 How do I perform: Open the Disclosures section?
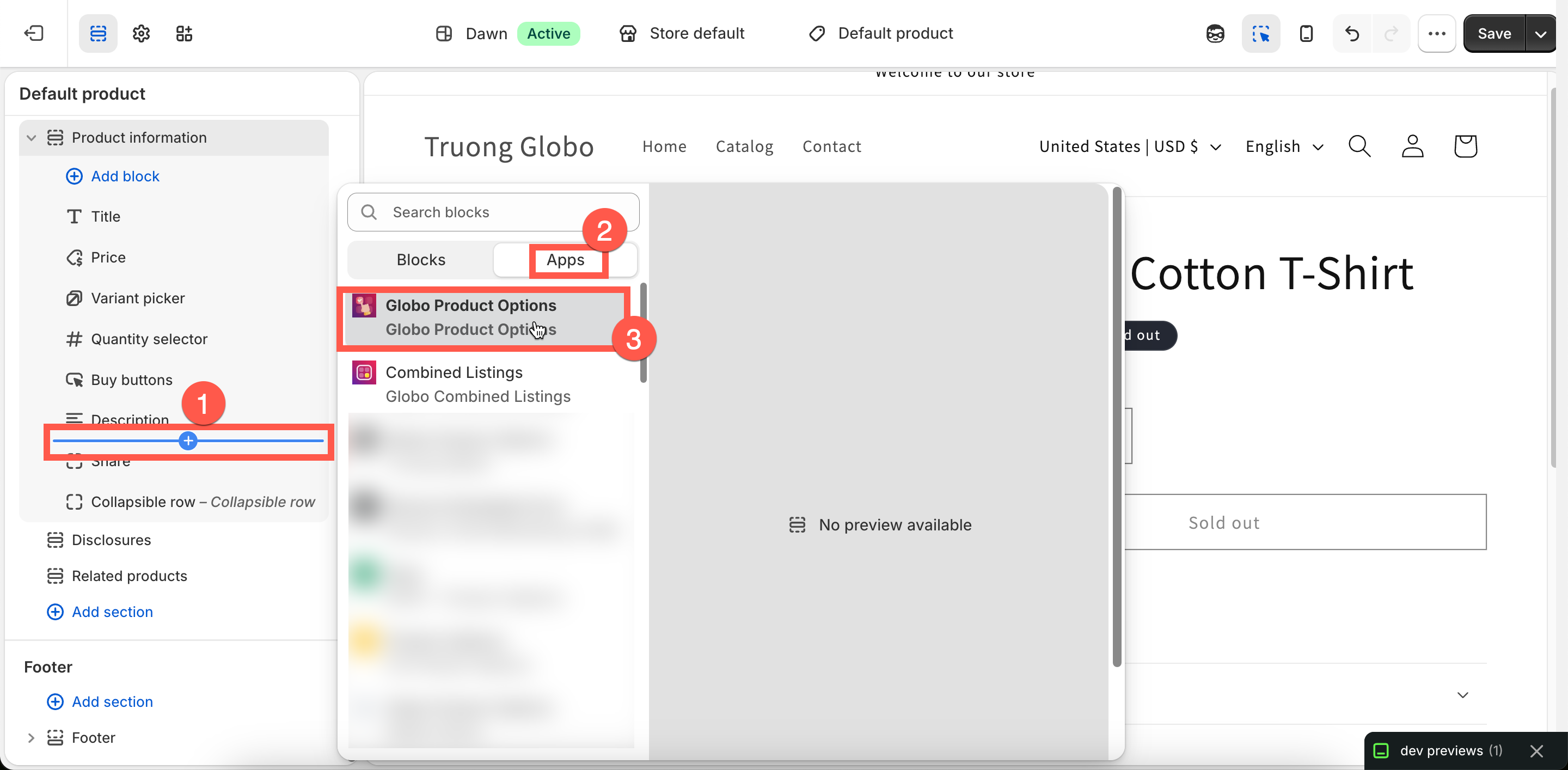[x=99, y=540]
